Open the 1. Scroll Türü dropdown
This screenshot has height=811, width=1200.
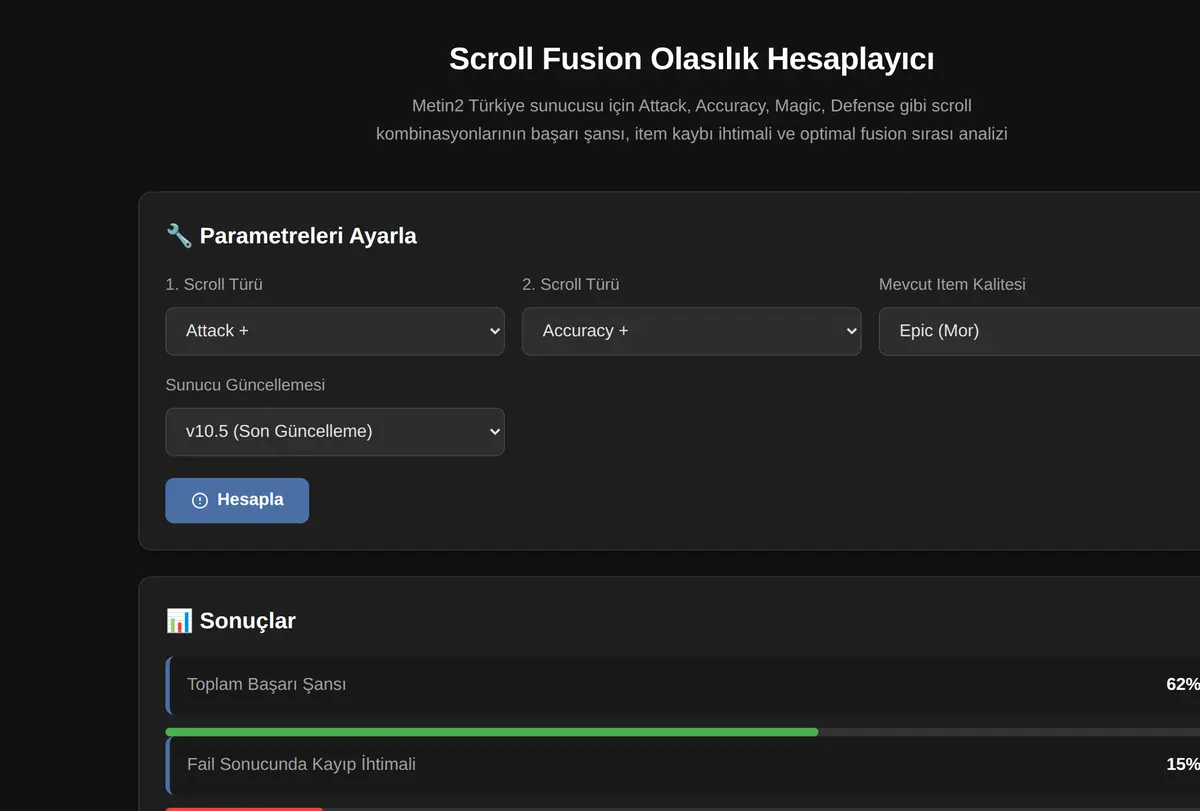[x=335, y=331]
